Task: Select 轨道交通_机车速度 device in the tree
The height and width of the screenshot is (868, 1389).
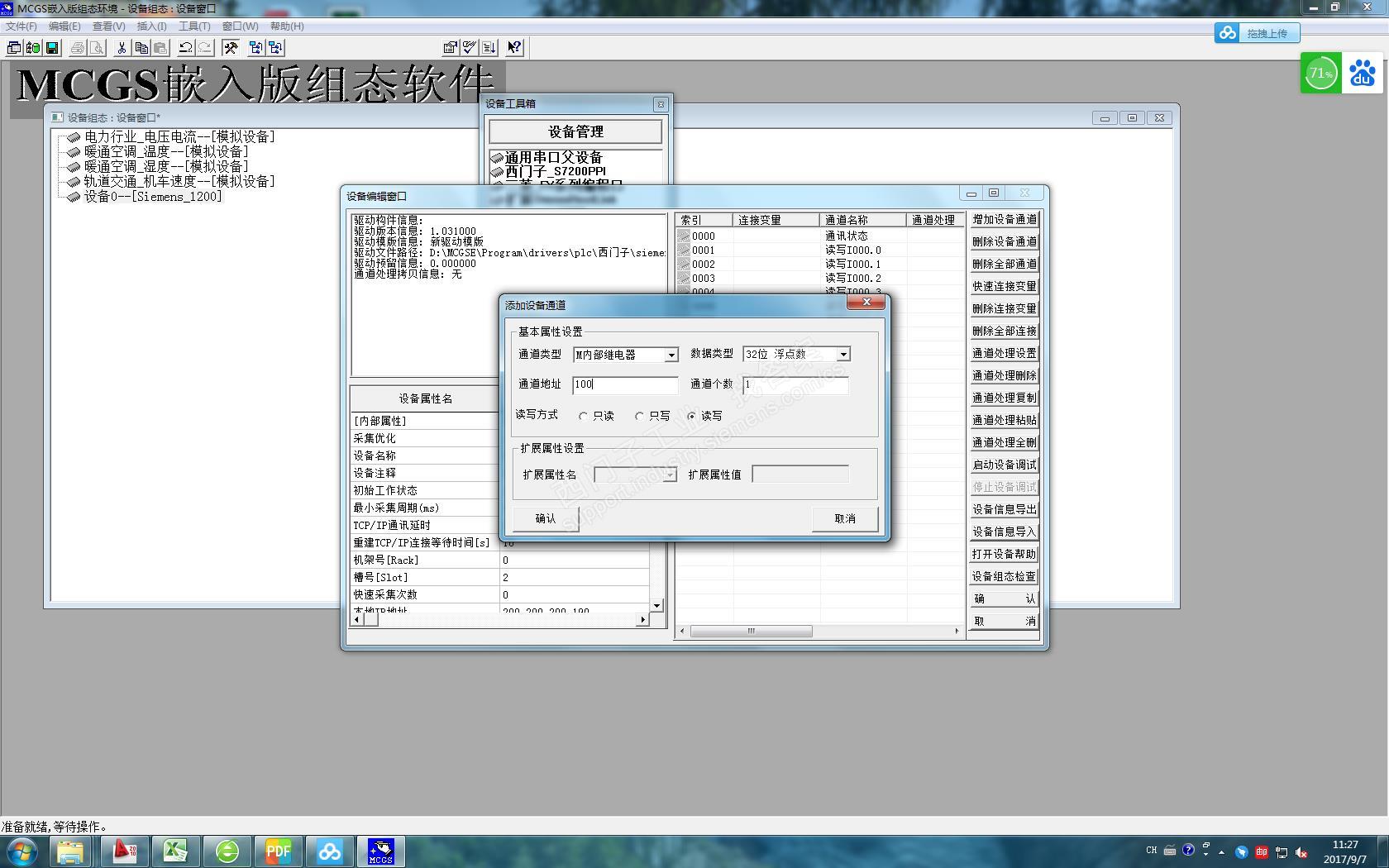Action: tap(179, 182)
